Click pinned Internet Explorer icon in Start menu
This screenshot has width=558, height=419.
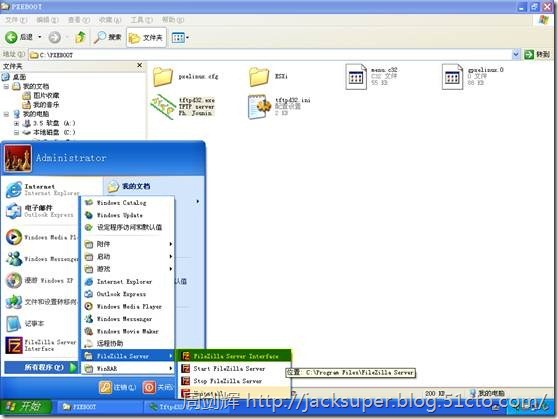(14, 189)
